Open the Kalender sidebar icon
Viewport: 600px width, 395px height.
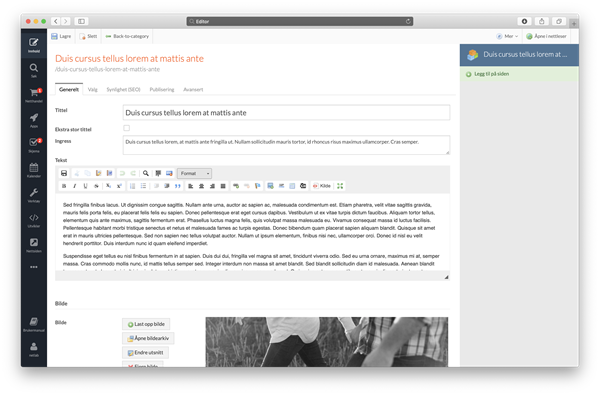click(34, 170)
